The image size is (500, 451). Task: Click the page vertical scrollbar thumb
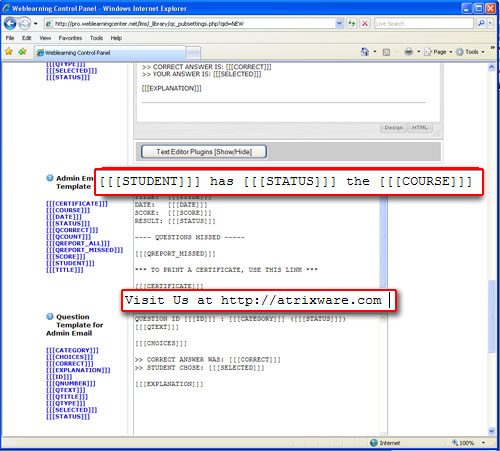492,316
